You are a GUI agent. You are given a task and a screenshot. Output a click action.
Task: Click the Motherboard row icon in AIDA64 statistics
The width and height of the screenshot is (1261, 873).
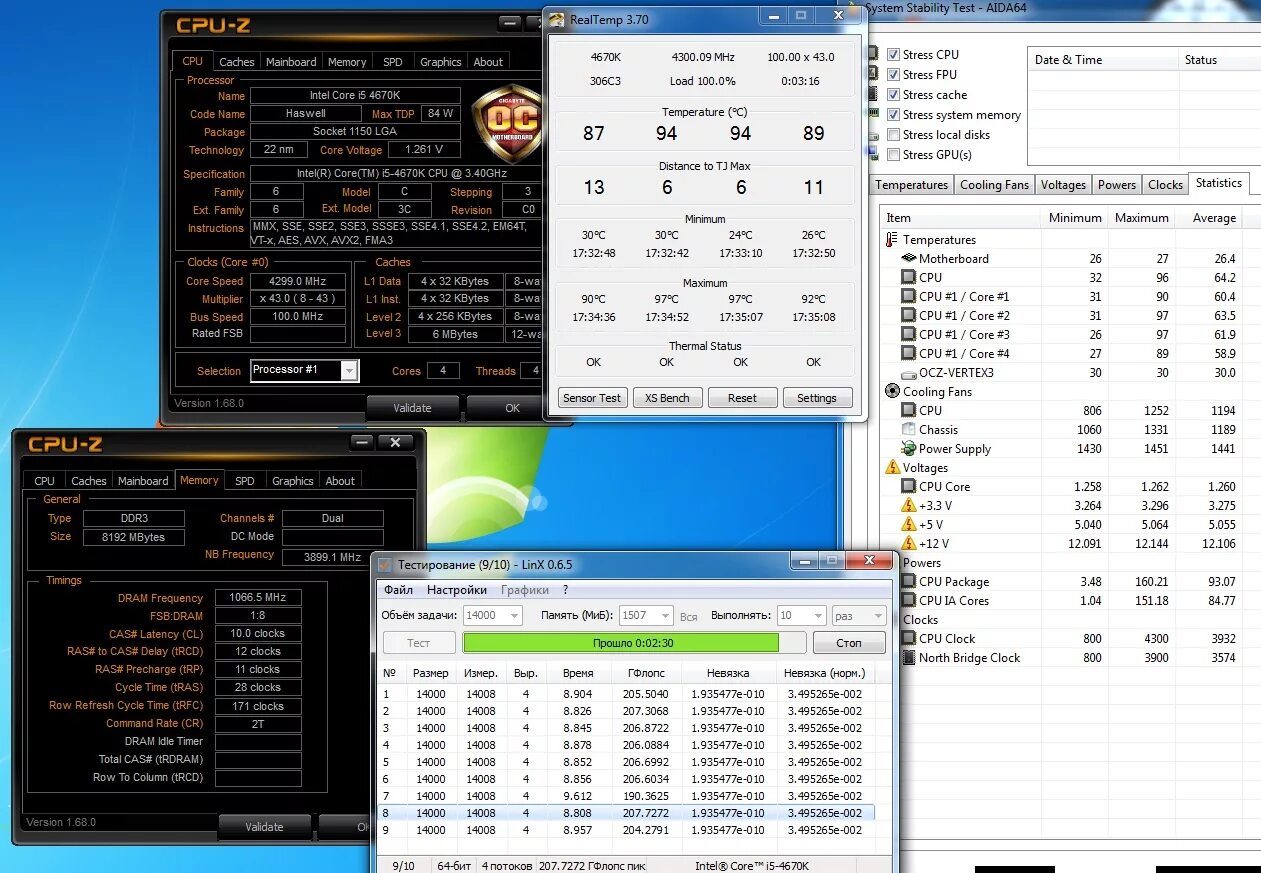point(909,259)
